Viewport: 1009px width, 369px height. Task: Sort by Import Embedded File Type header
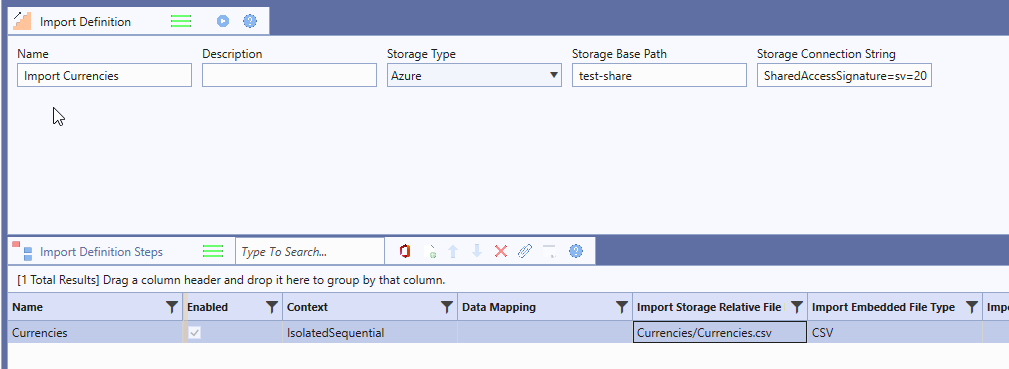click(x=883, y=307)
